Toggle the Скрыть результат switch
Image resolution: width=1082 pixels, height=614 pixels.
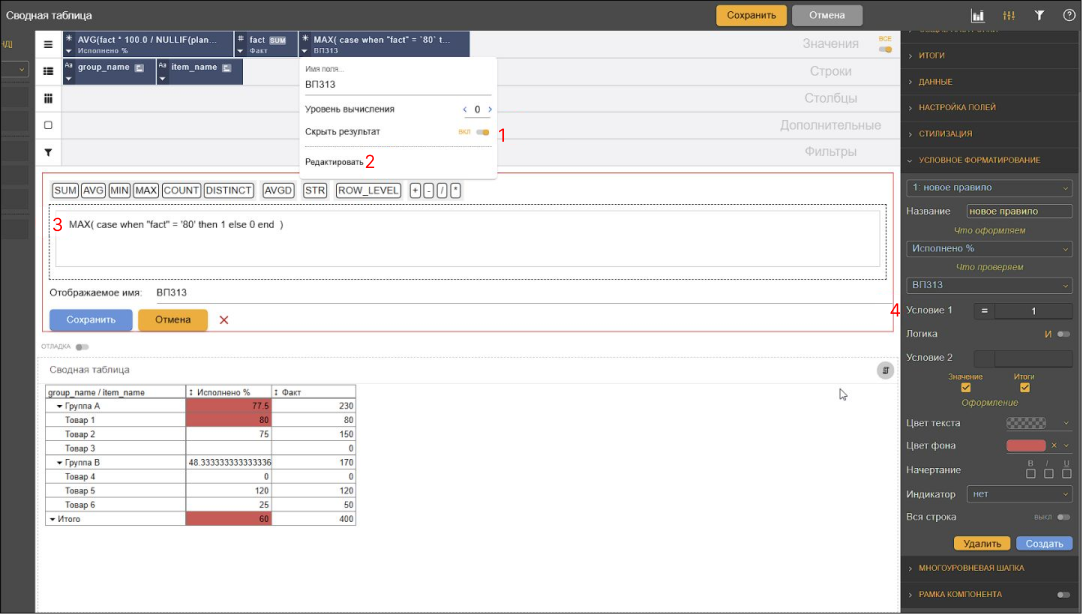483,132
